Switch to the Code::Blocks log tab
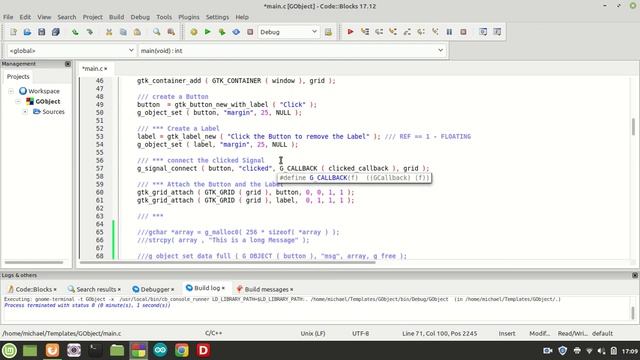Screen dimensions: 640x360 click(x=32, y=289)
